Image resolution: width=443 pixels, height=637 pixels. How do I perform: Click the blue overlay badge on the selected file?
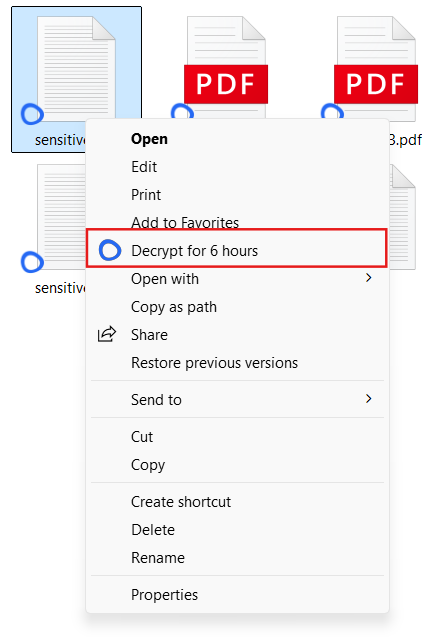click(32, 114)
